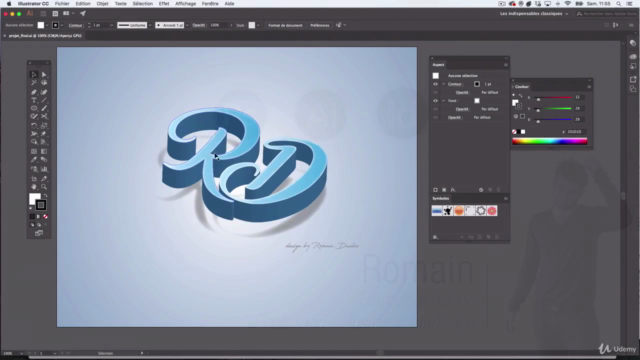Select the Magic Wand tool
Screen dimensions: 640x360
tap(34, 83)
